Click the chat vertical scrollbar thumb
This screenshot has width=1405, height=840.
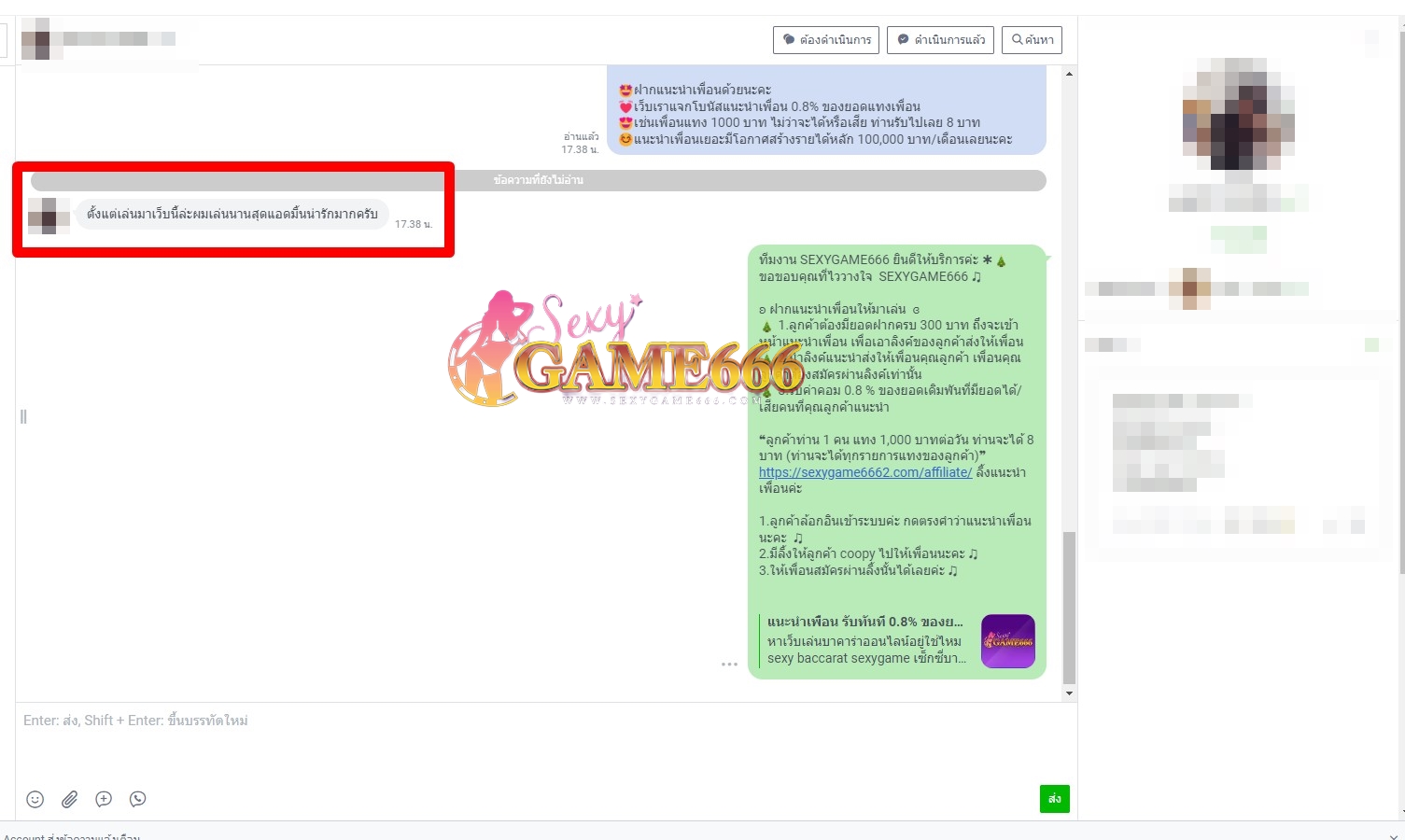coord(1069,607)
